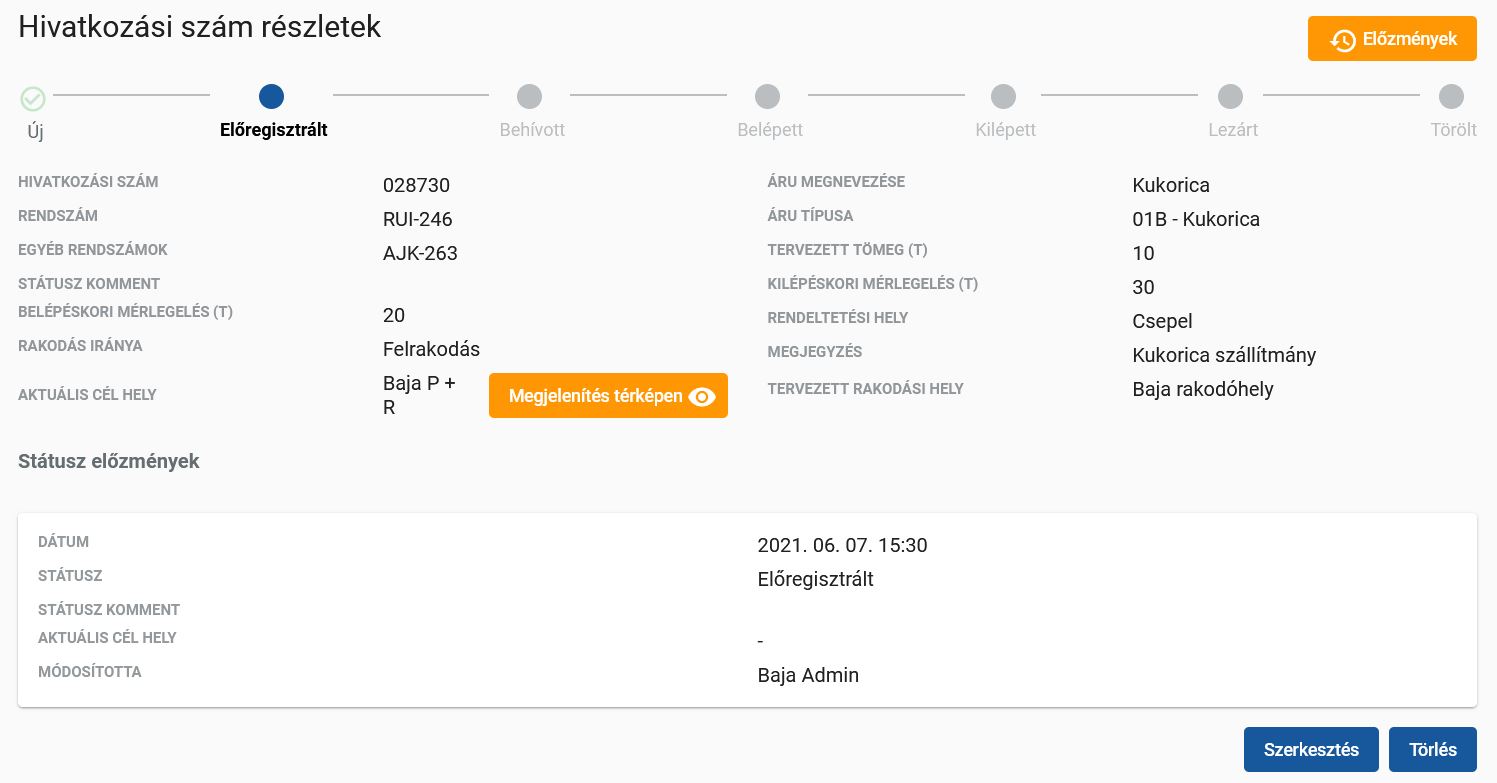Image resolution: width=1497 pixels, height=783 pixels.
Task: Open the status history entry dated 2021. 06. 07.
Action: click(842, 545)
